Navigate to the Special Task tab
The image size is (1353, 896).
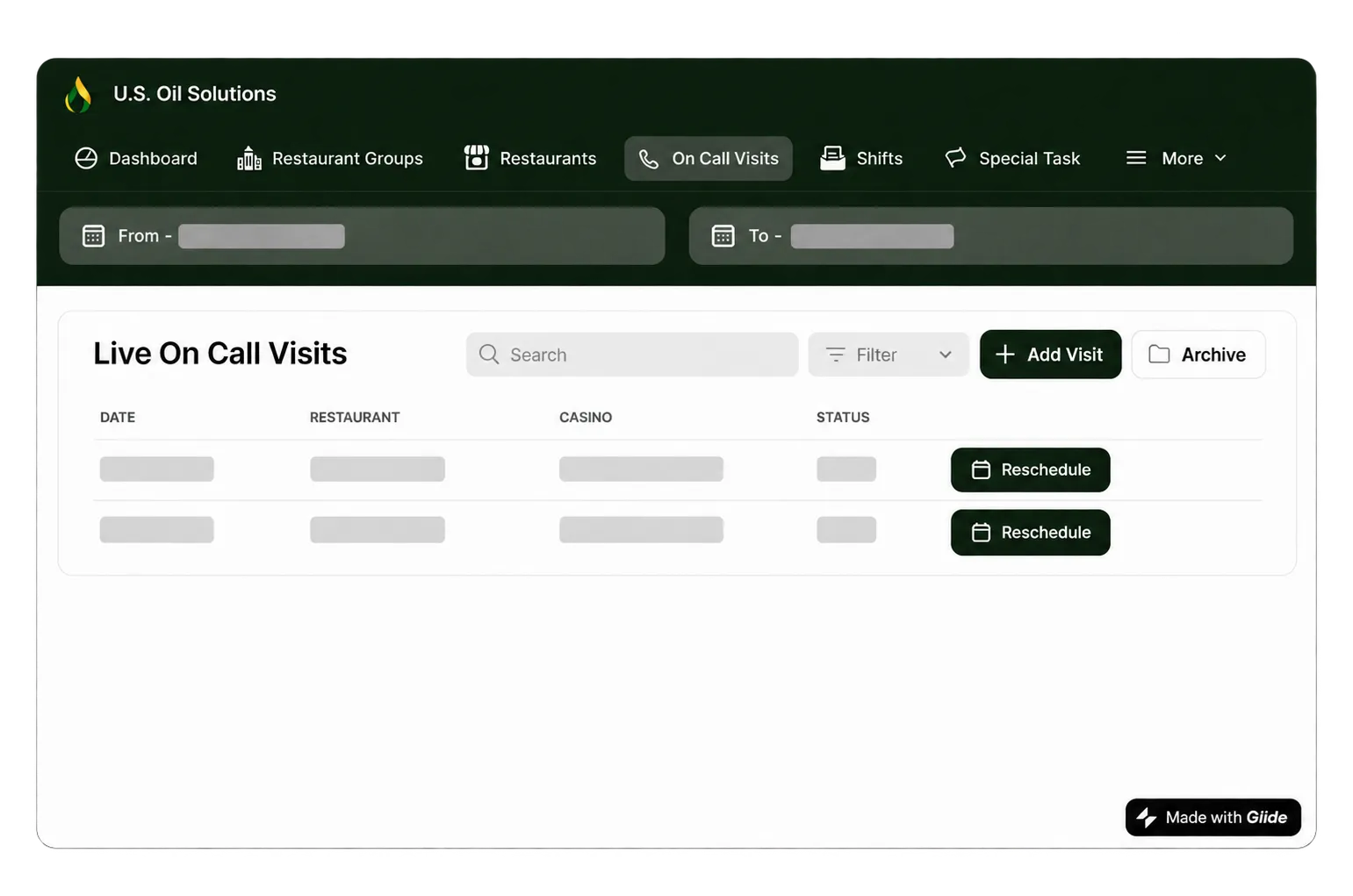1012,159
